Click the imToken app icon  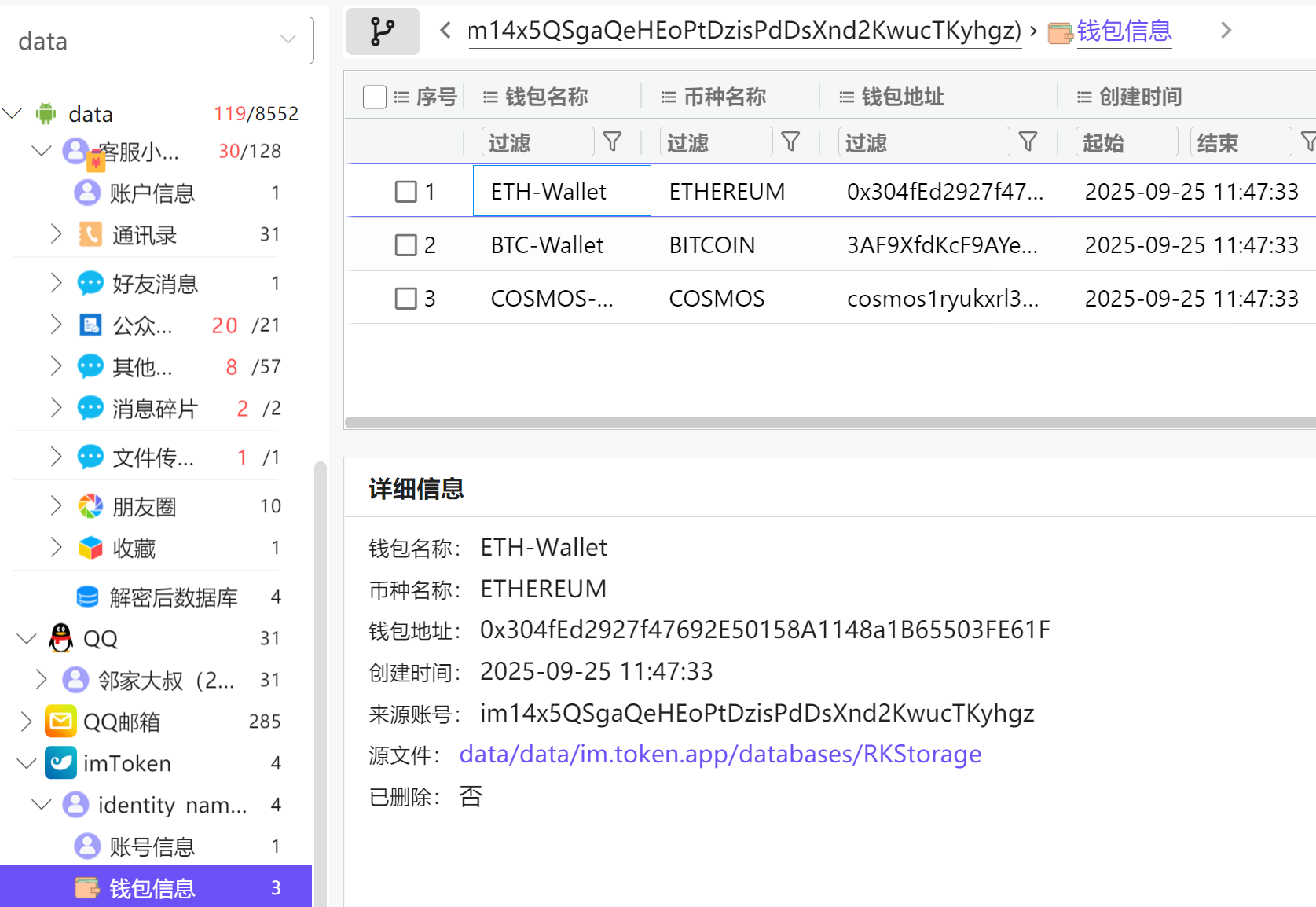click(x=60, y=763)
